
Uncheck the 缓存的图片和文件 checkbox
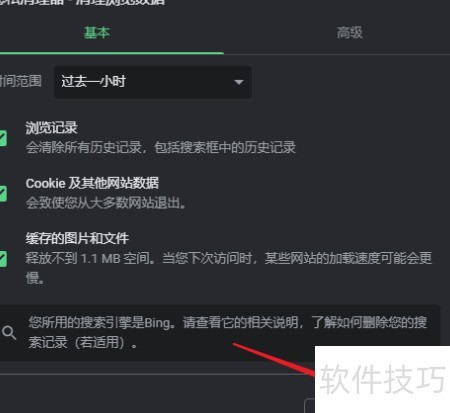3,259
